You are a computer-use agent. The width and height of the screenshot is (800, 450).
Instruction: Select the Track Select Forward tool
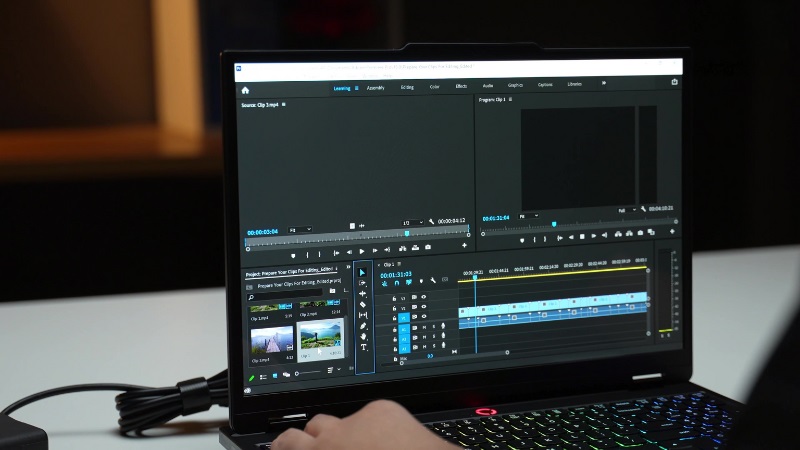pyautogui.click(x=362, y=283)
